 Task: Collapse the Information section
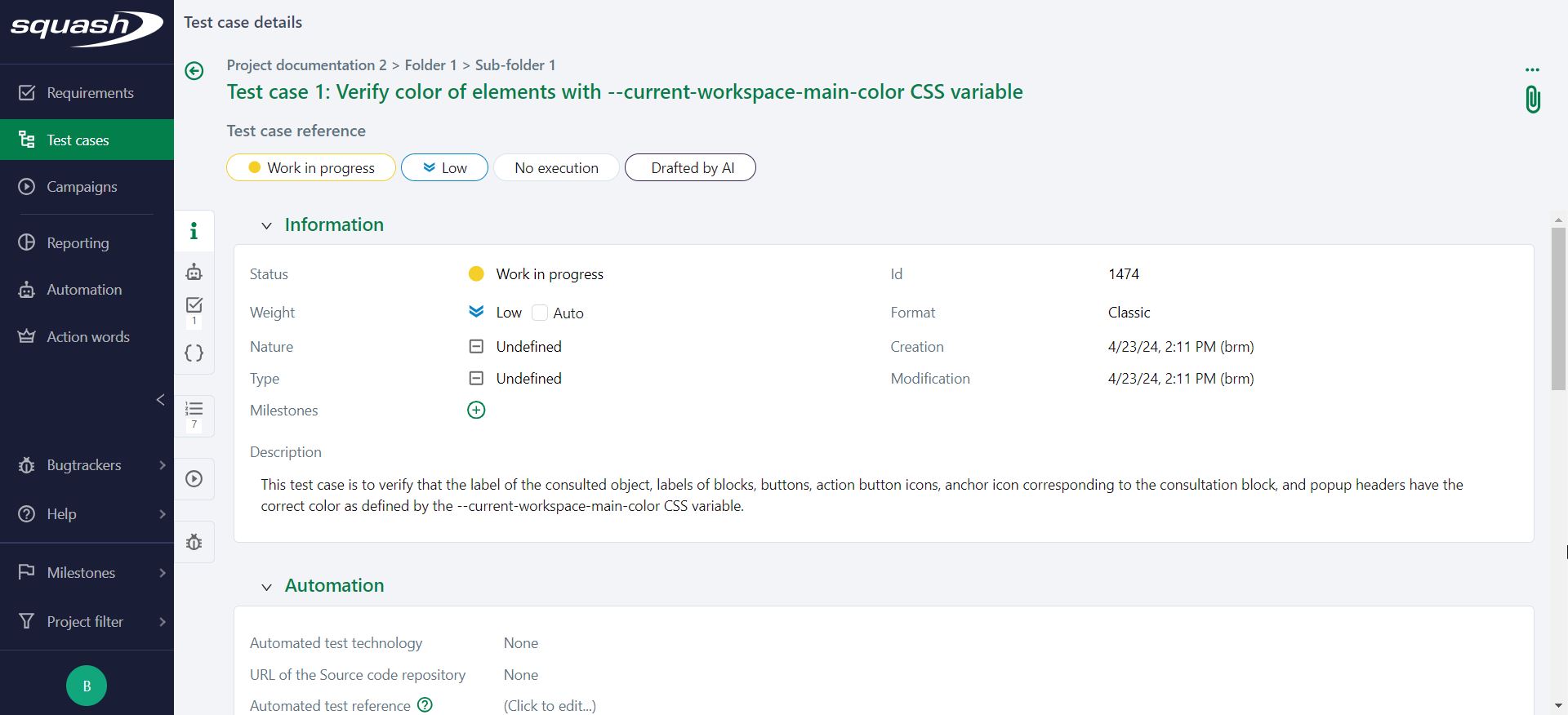(266, 226)
